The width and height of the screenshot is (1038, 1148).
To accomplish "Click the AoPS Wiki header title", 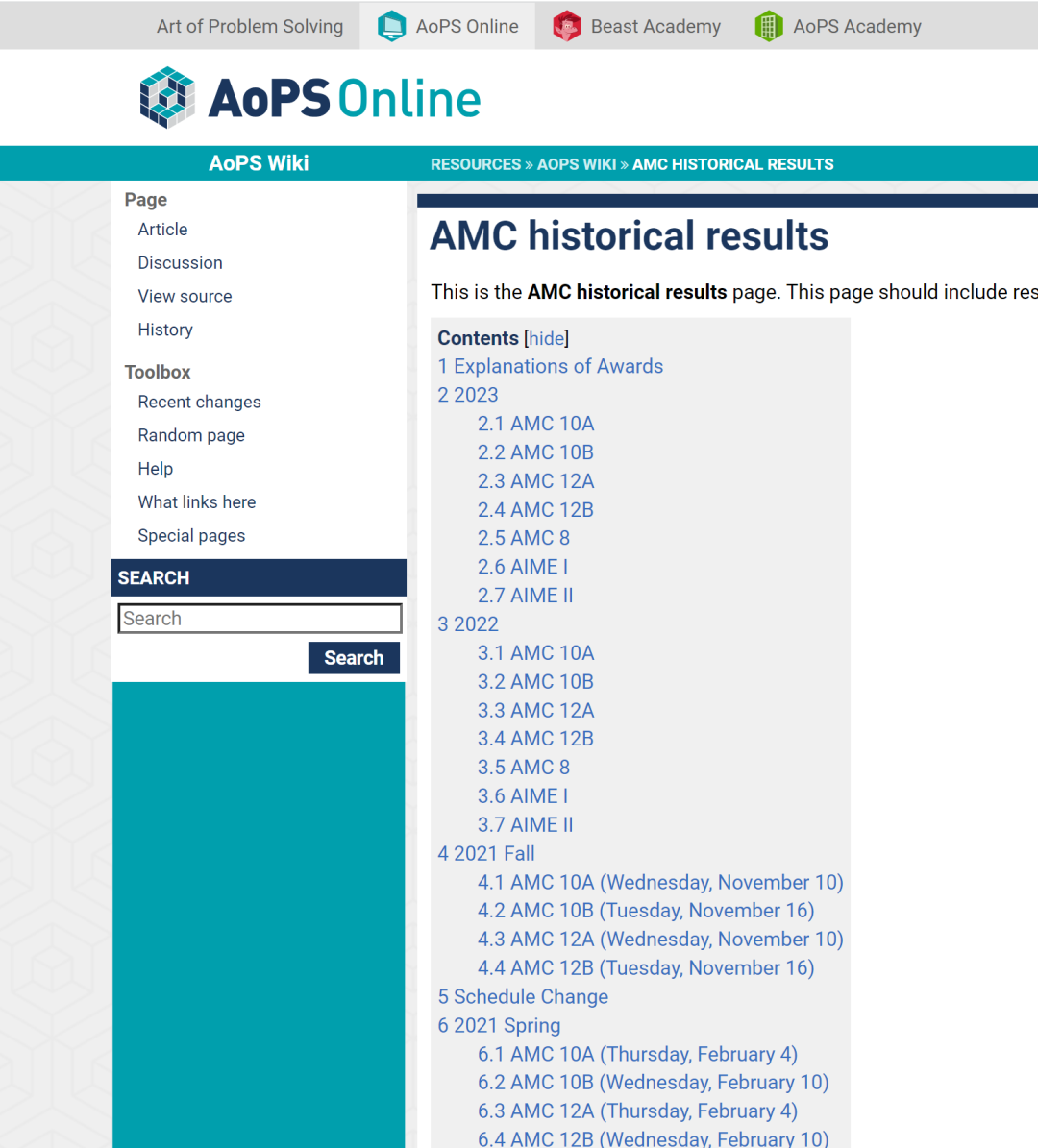I will 259,163.
